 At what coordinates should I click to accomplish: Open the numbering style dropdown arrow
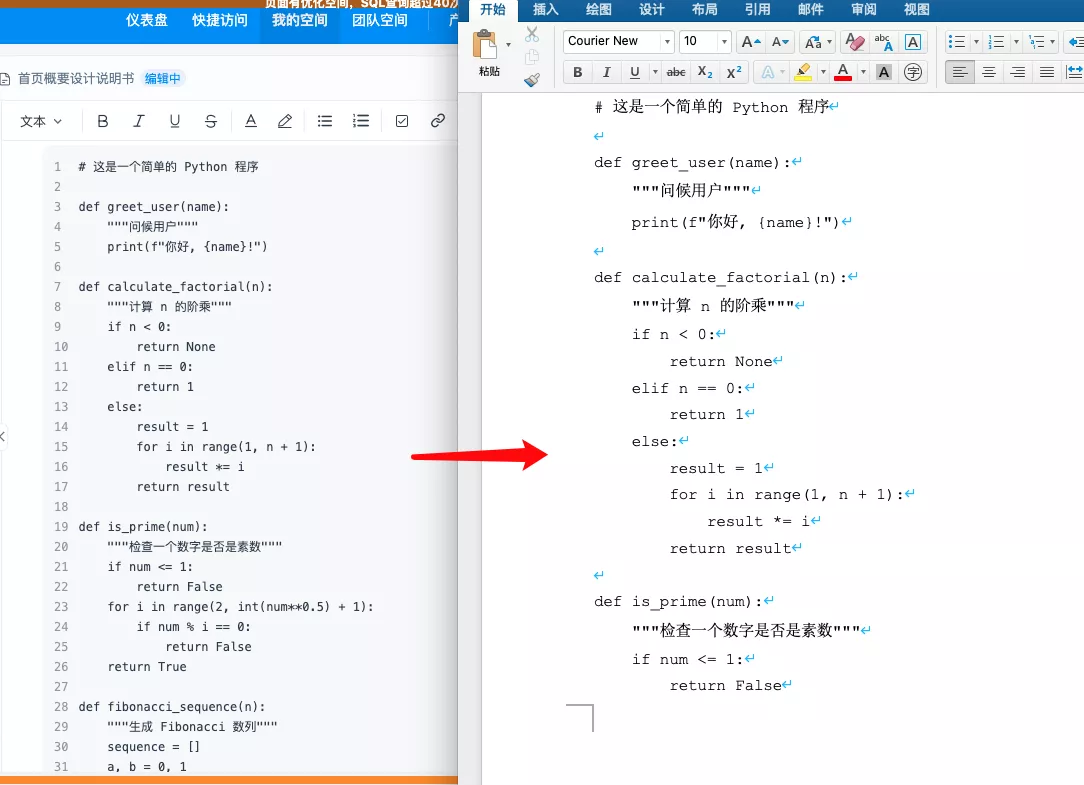tap(1016, 41)
